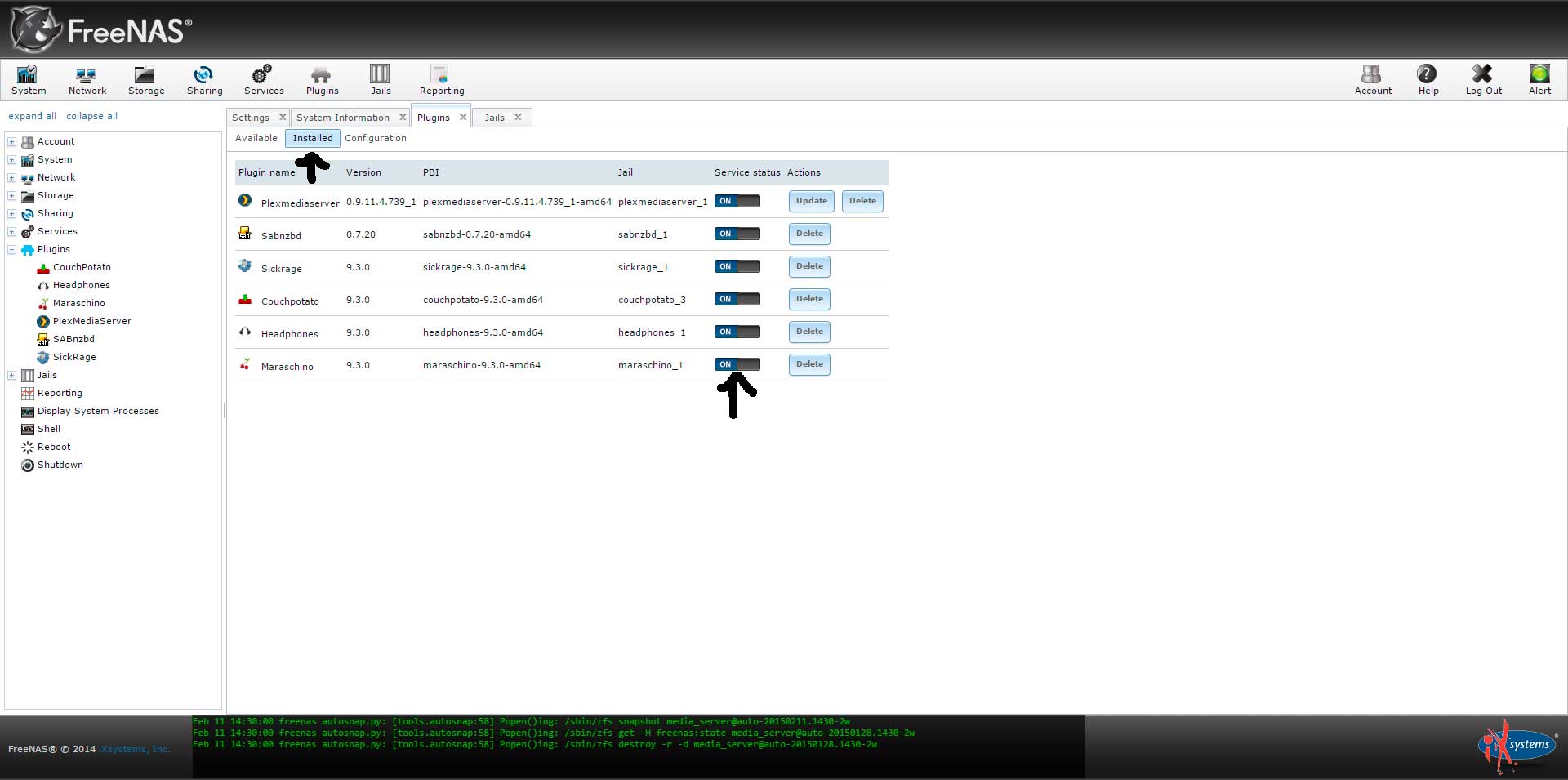This screenshot has height=780, width=1568.
Task: Delete the Sabnzbd plugin
Action: click(x=809, y=234)
